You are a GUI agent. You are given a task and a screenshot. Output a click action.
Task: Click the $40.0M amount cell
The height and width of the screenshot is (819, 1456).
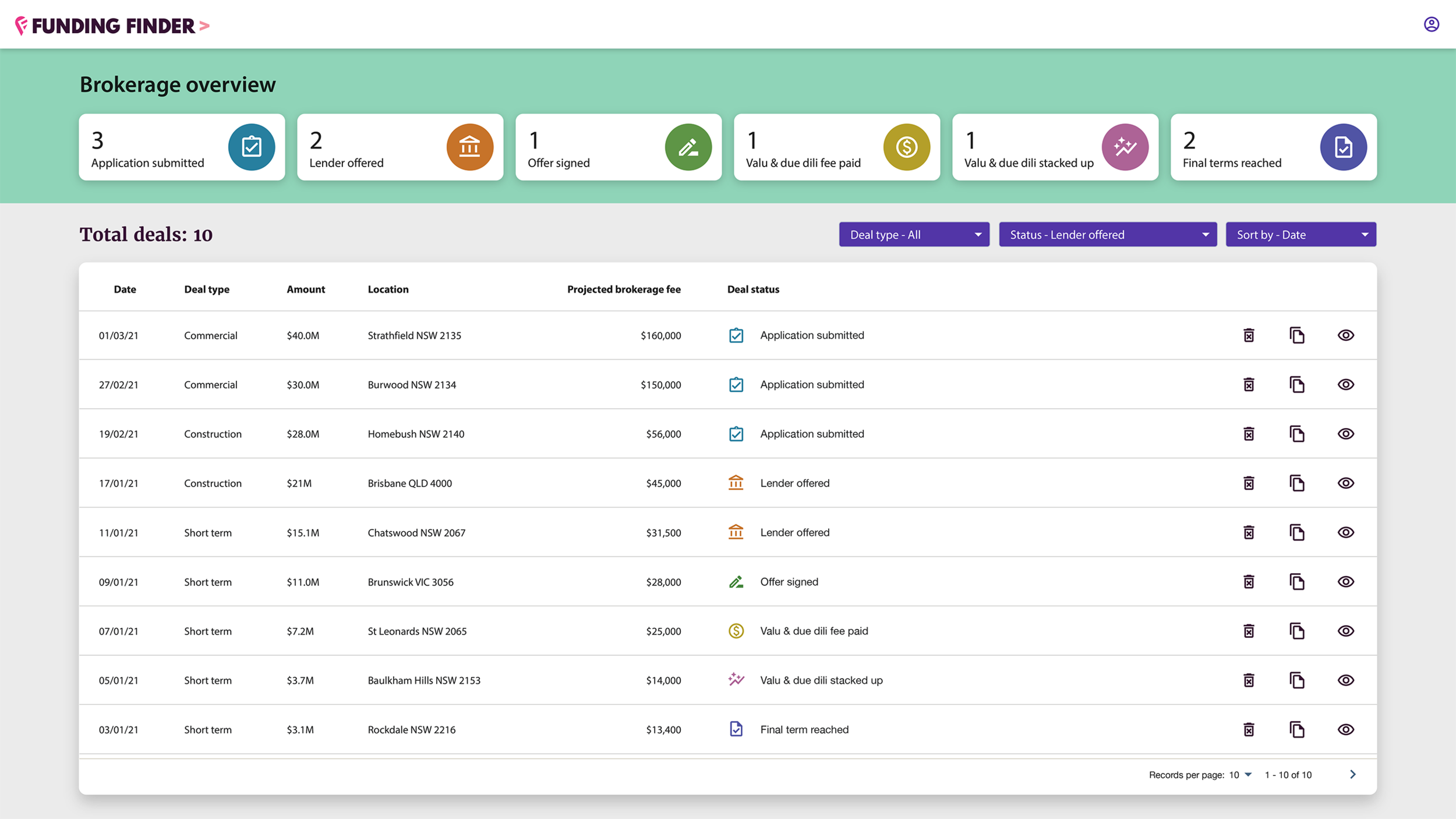point(303,336)
